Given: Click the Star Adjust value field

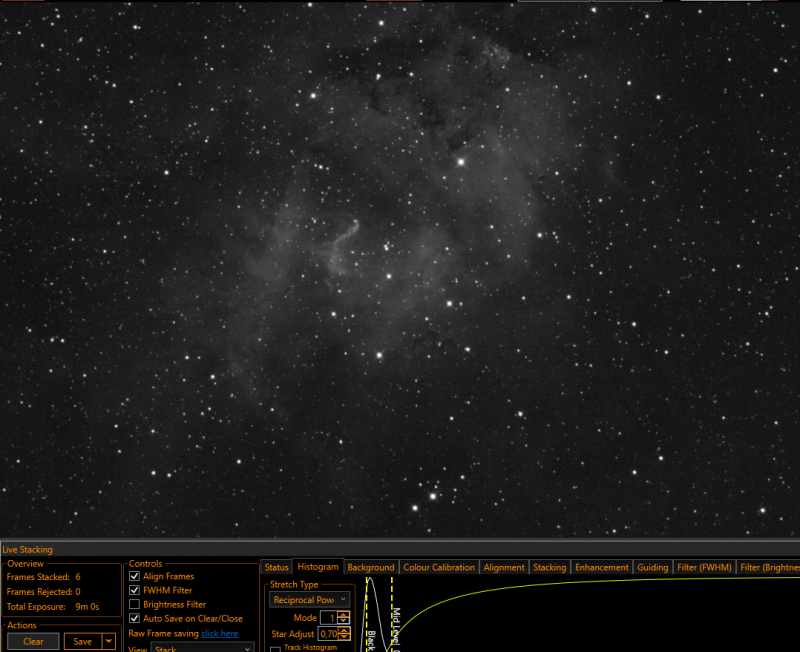Looking at the screenshot, I should coord(328,634).
